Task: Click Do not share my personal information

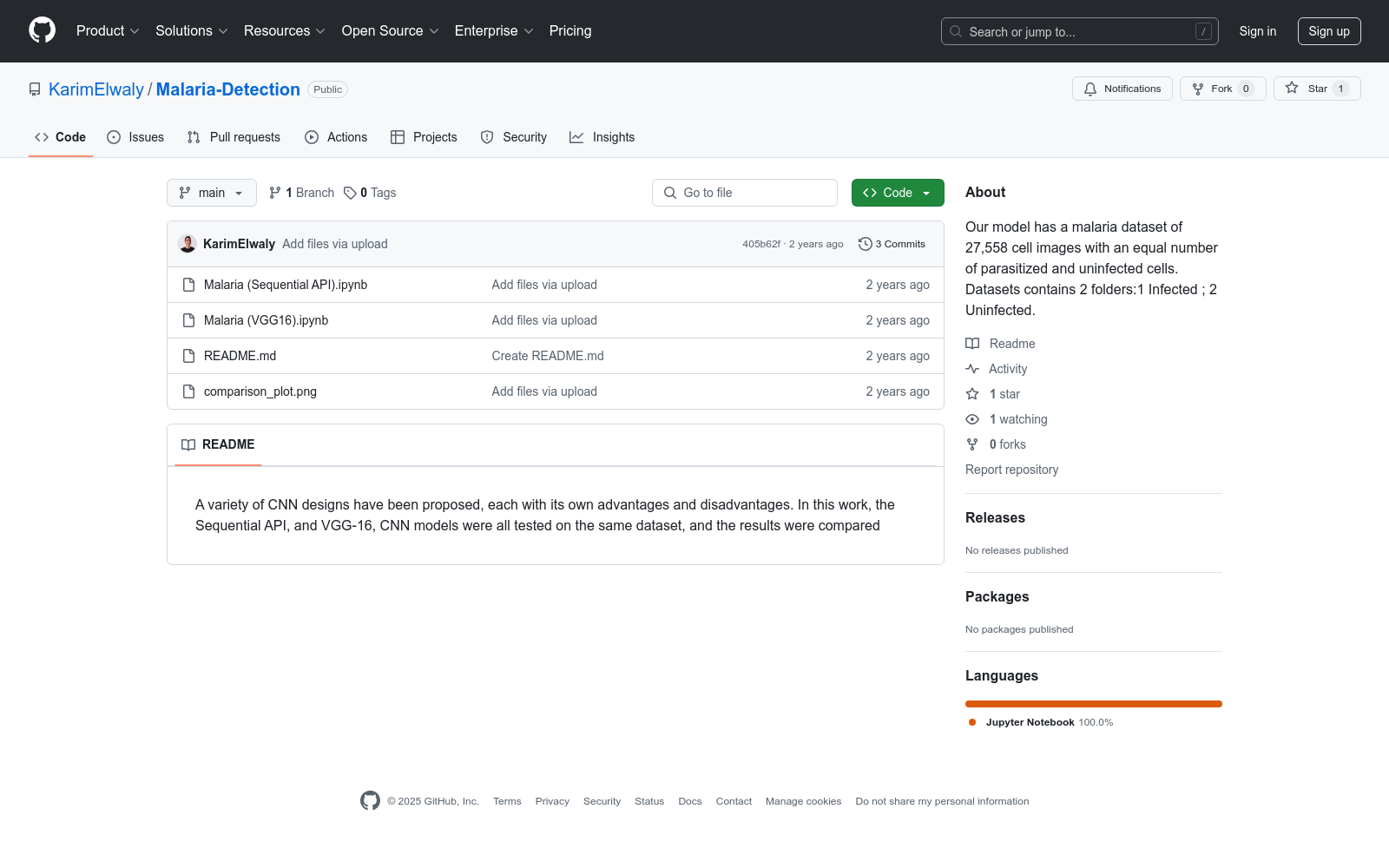Action: click(942, 801)
